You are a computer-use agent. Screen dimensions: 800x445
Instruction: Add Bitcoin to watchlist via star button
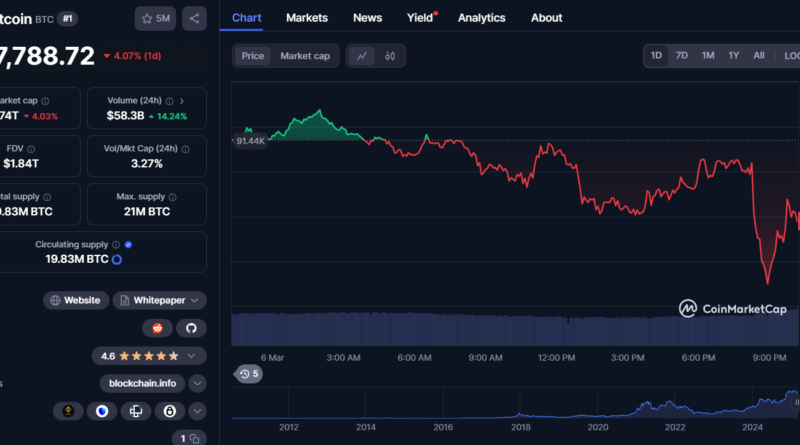pos(156,18)
